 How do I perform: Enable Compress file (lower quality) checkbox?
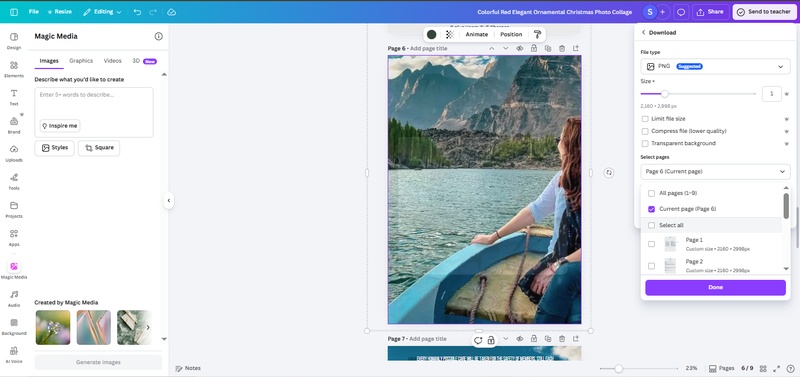click(645, 131)
